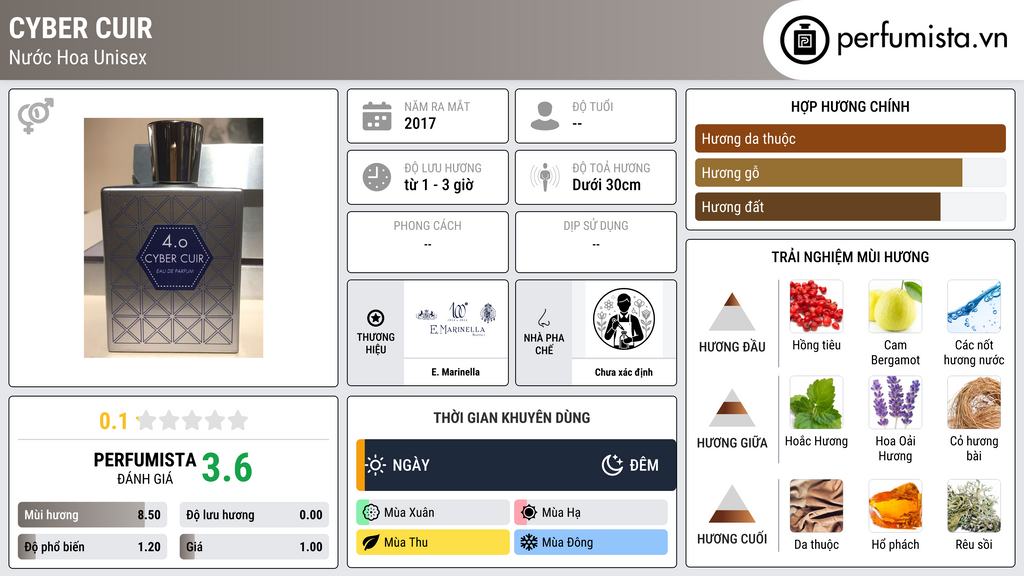Image resolution: width=1024 pixels, height=576 pixels.
Task: Click the Giá 1.00 rating bar
Action: coord(254,547)
